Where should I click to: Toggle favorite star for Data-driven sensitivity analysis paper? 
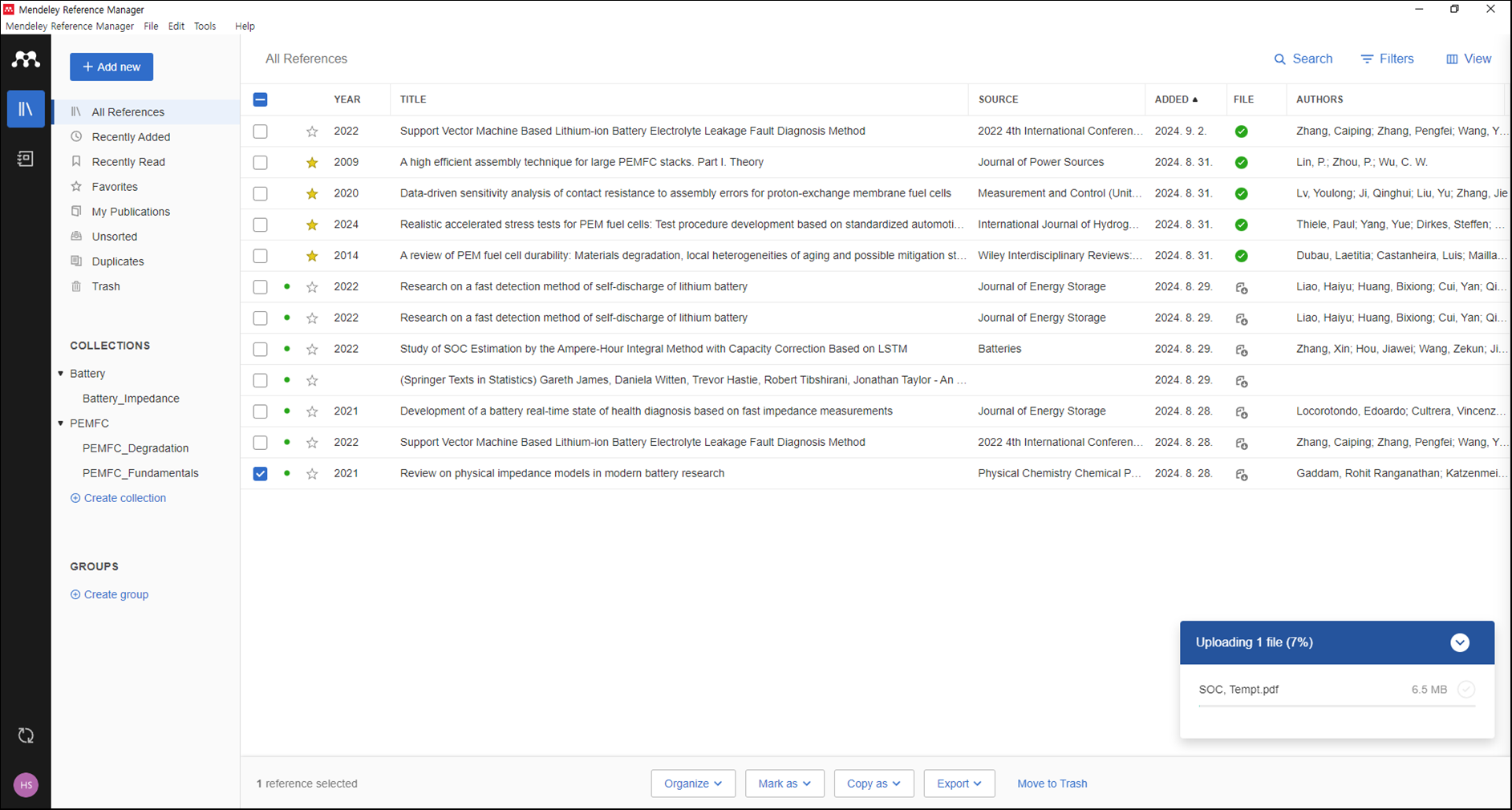(312, 194)
